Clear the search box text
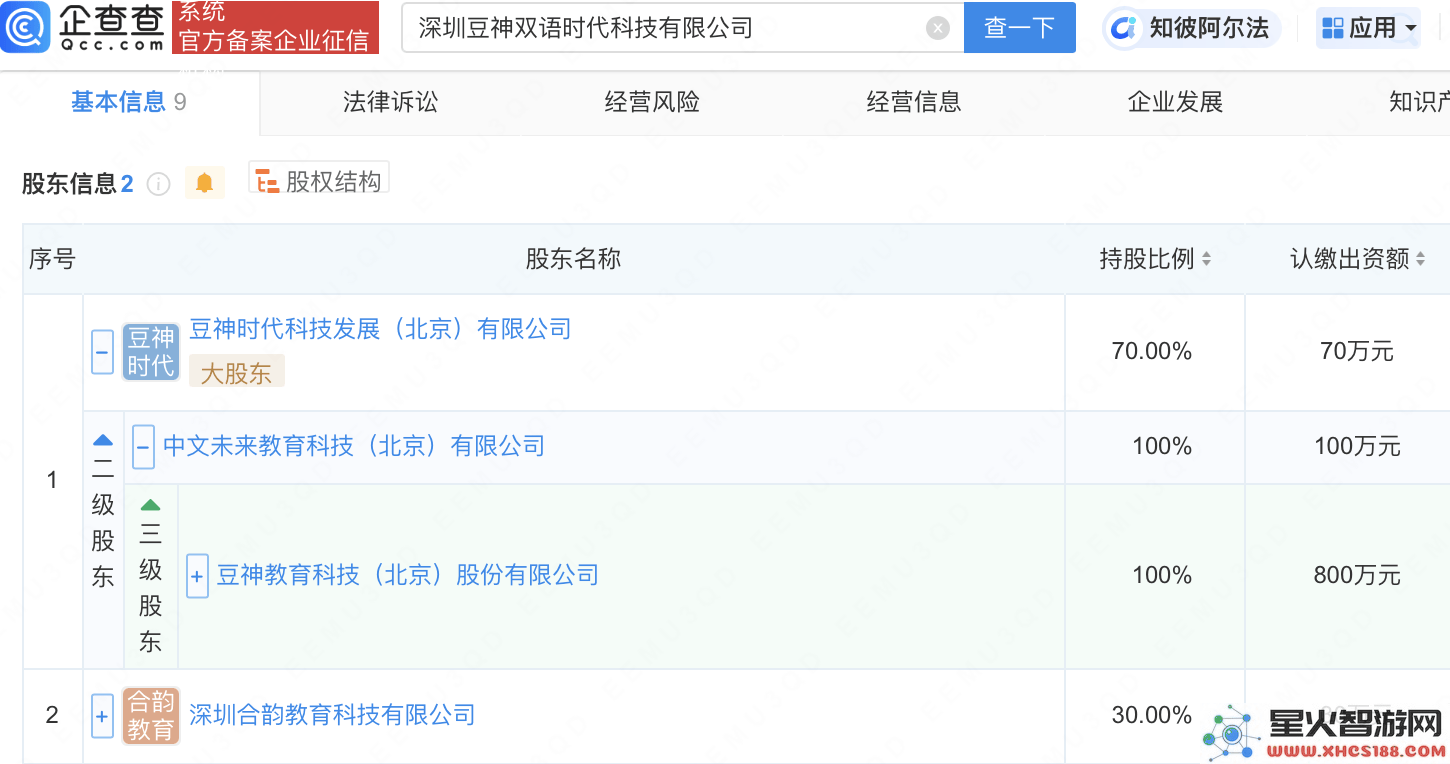1450x764 pixels. [938, 28]
